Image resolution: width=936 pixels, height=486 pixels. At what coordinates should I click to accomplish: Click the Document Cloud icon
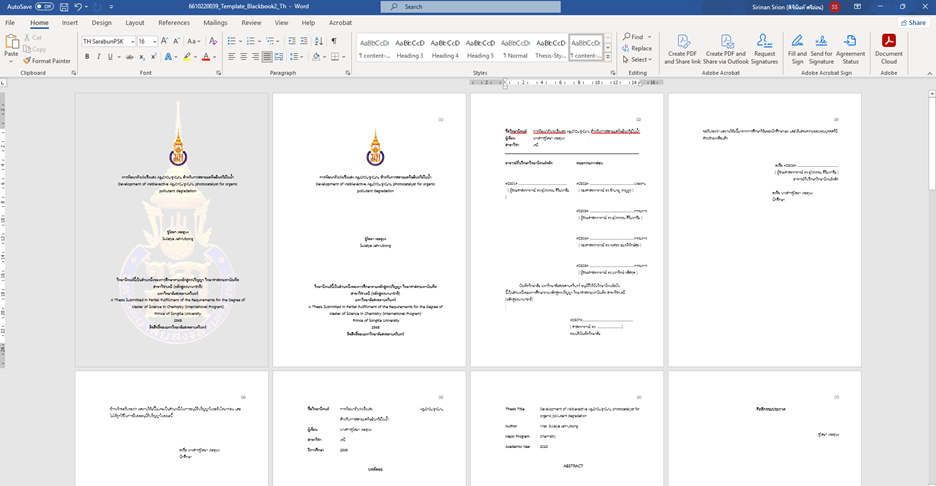click(x=888, y=50)
